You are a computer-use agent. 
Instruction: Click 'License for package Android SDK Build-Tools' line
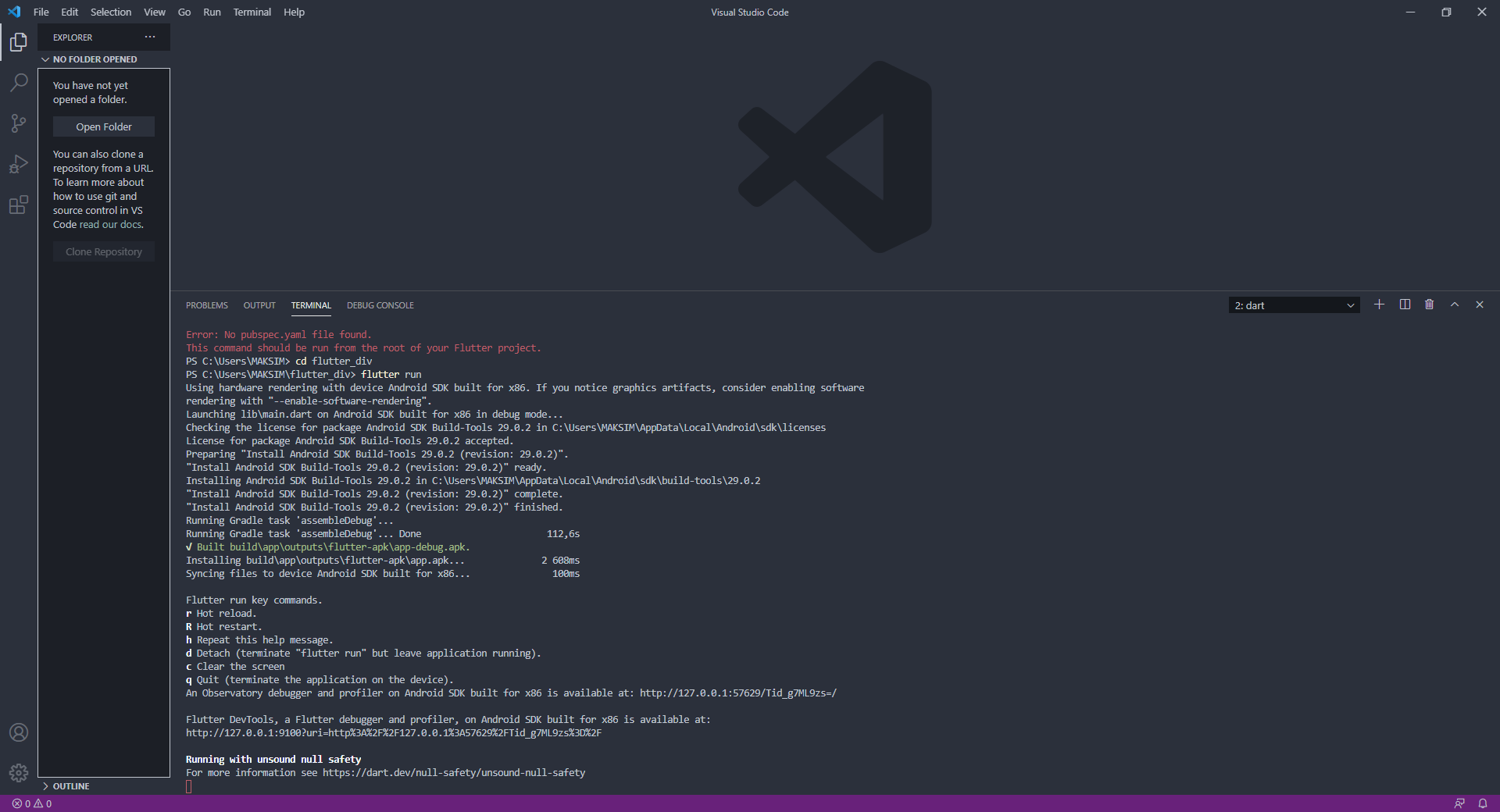pyautogui.click(x=350, y=440)
